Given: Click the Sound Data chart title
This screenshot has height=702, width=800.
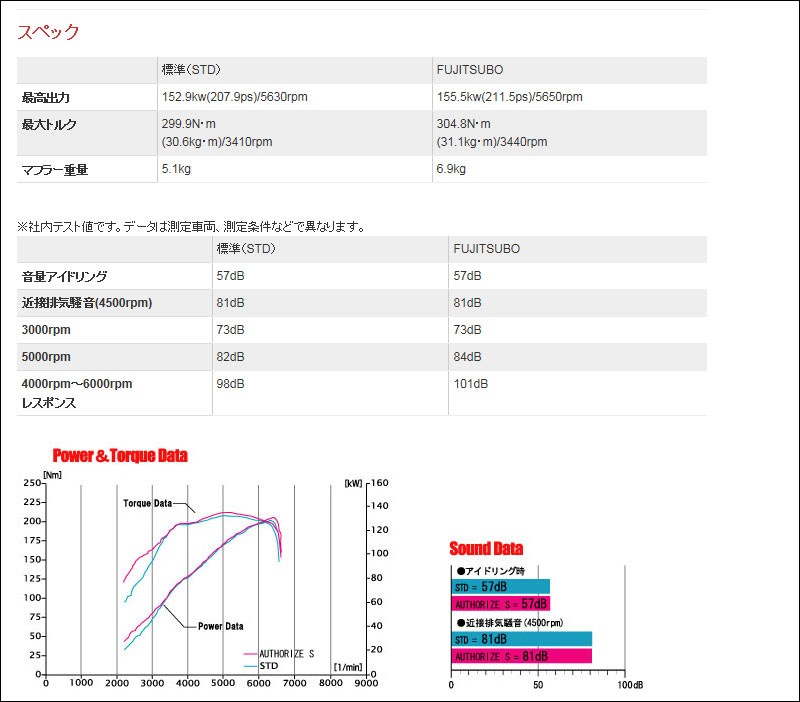Looking at the screenshot, I should tap(486, 548).
